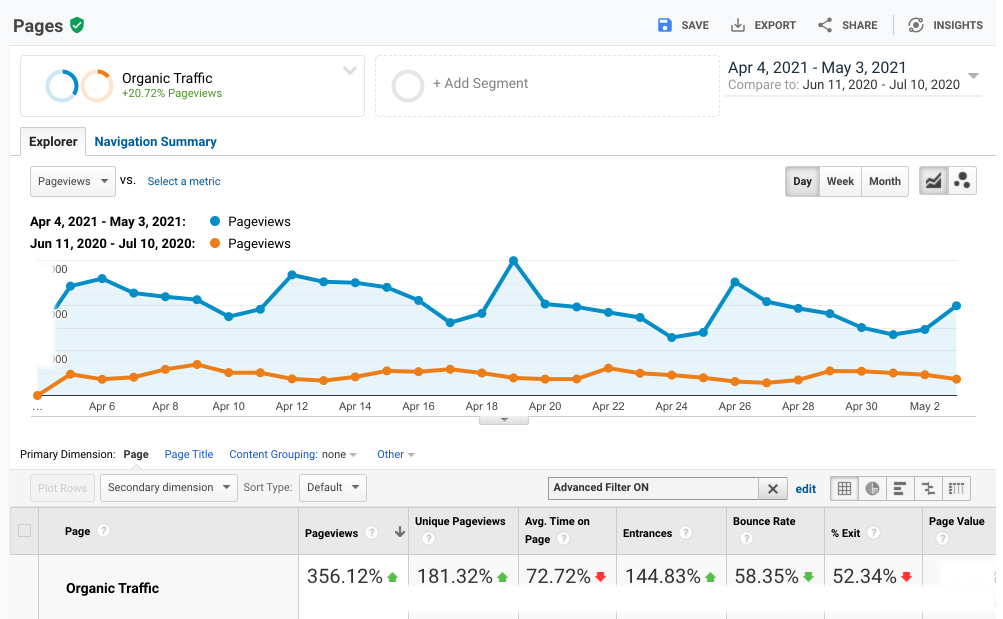Viewport: 1003px width, 619px height.
Task: Click the Share icon
Action: 825,25
